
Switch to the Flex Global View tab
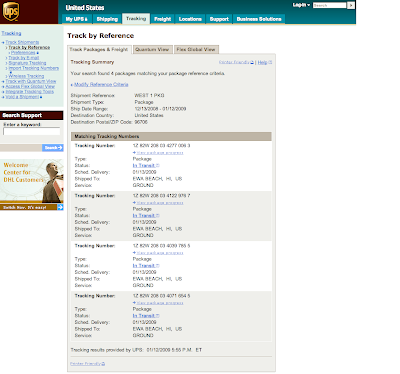(x=196, y=49)
